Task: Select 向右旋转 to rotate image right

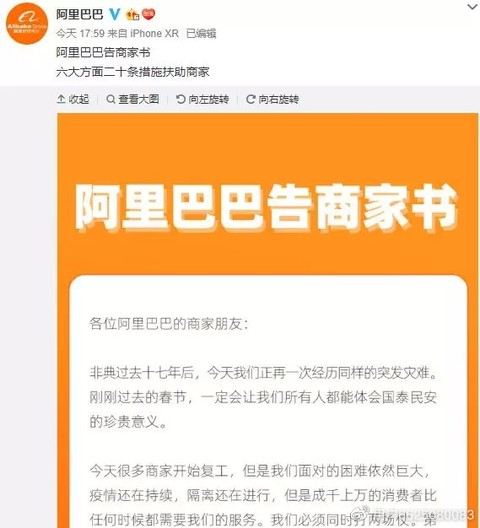Action: pos(279,99)
